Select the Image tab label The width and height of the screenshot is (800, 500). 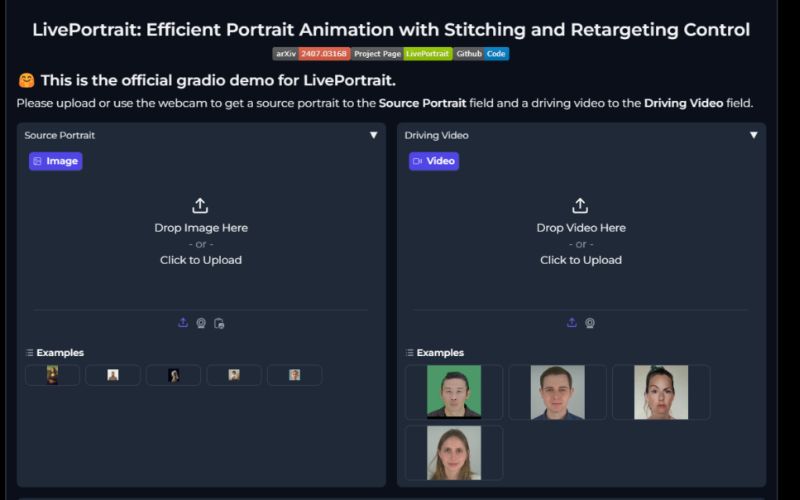pyautogui.click(x=56, y=161)
